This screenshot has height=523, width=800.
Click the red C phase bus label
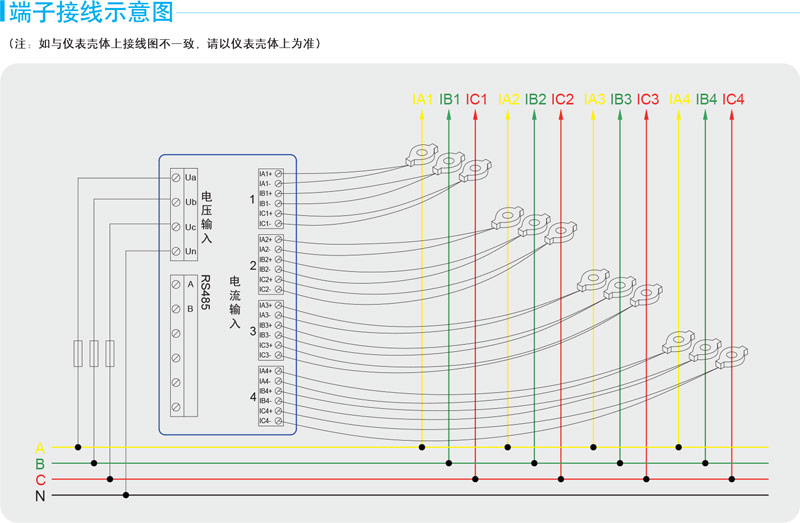pos(40,480)
